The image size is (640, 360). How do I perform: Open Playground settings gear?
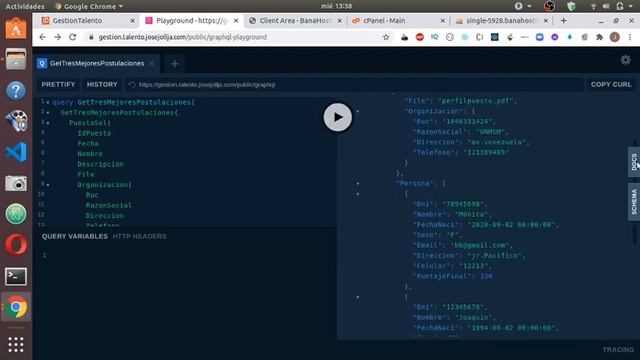[x=625, y=60]
